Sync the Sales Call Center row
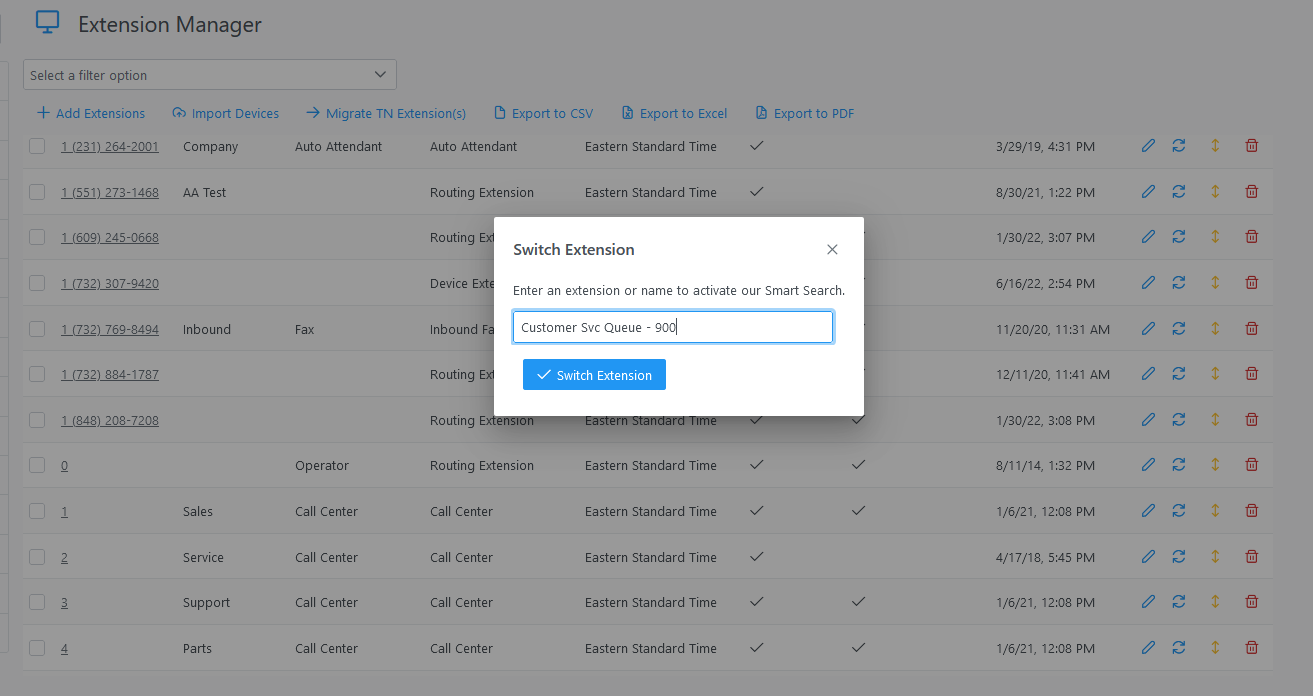The width and height of the screenshot is (1313, 696). point(1179,511)
